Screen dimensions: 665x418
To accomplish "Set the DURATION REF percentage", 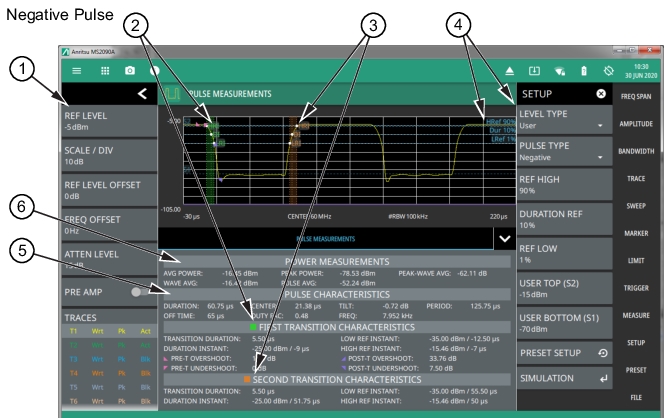I will (x=564, y=219).
